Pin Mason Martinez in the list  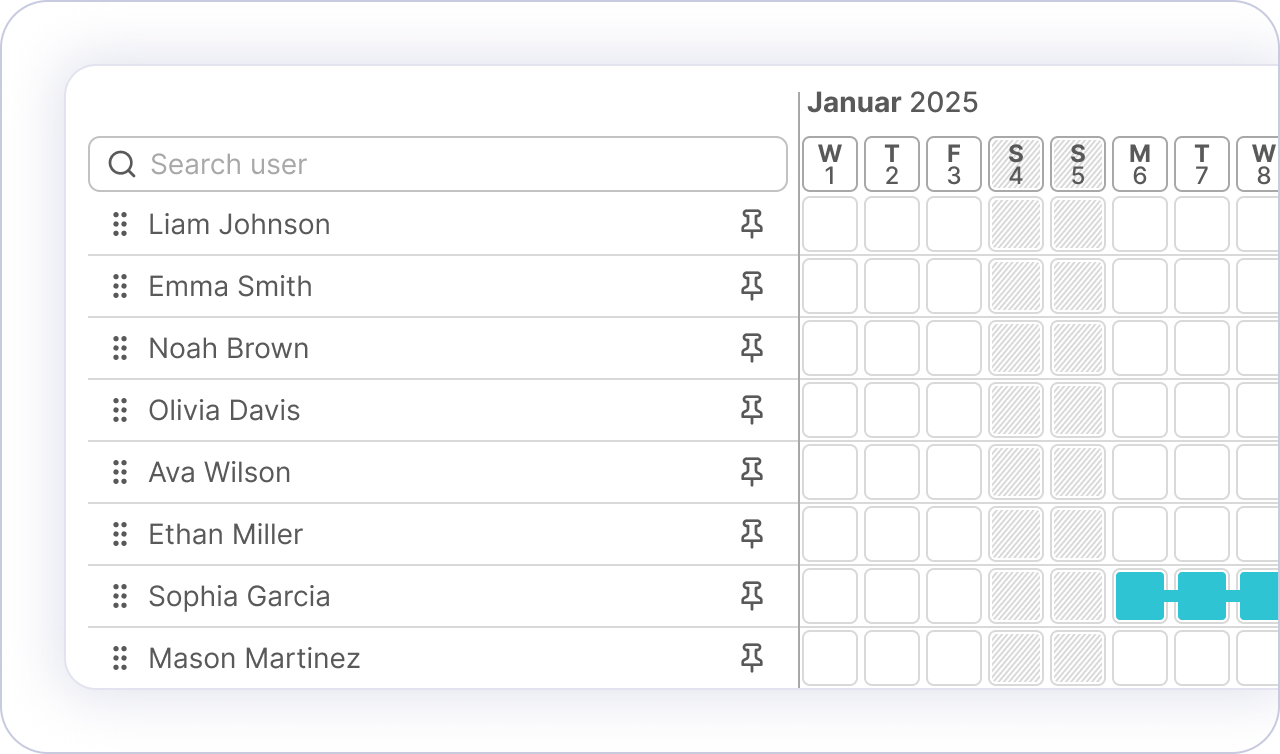click(752, 659)
